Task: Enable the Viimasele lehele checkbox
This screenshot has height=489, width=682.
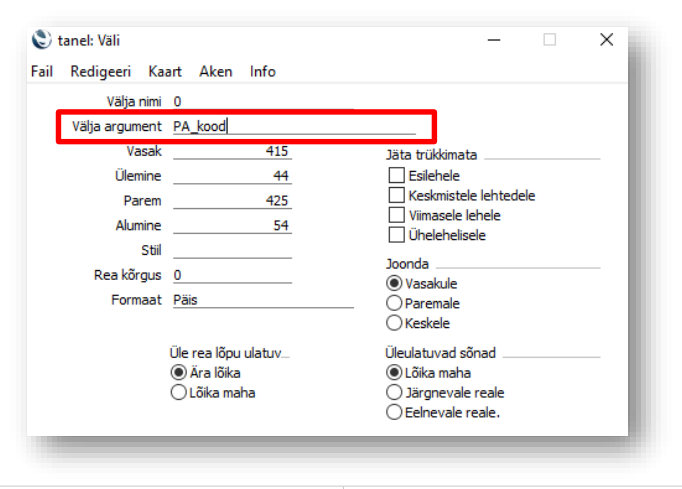Action: (x=396, y=215)
